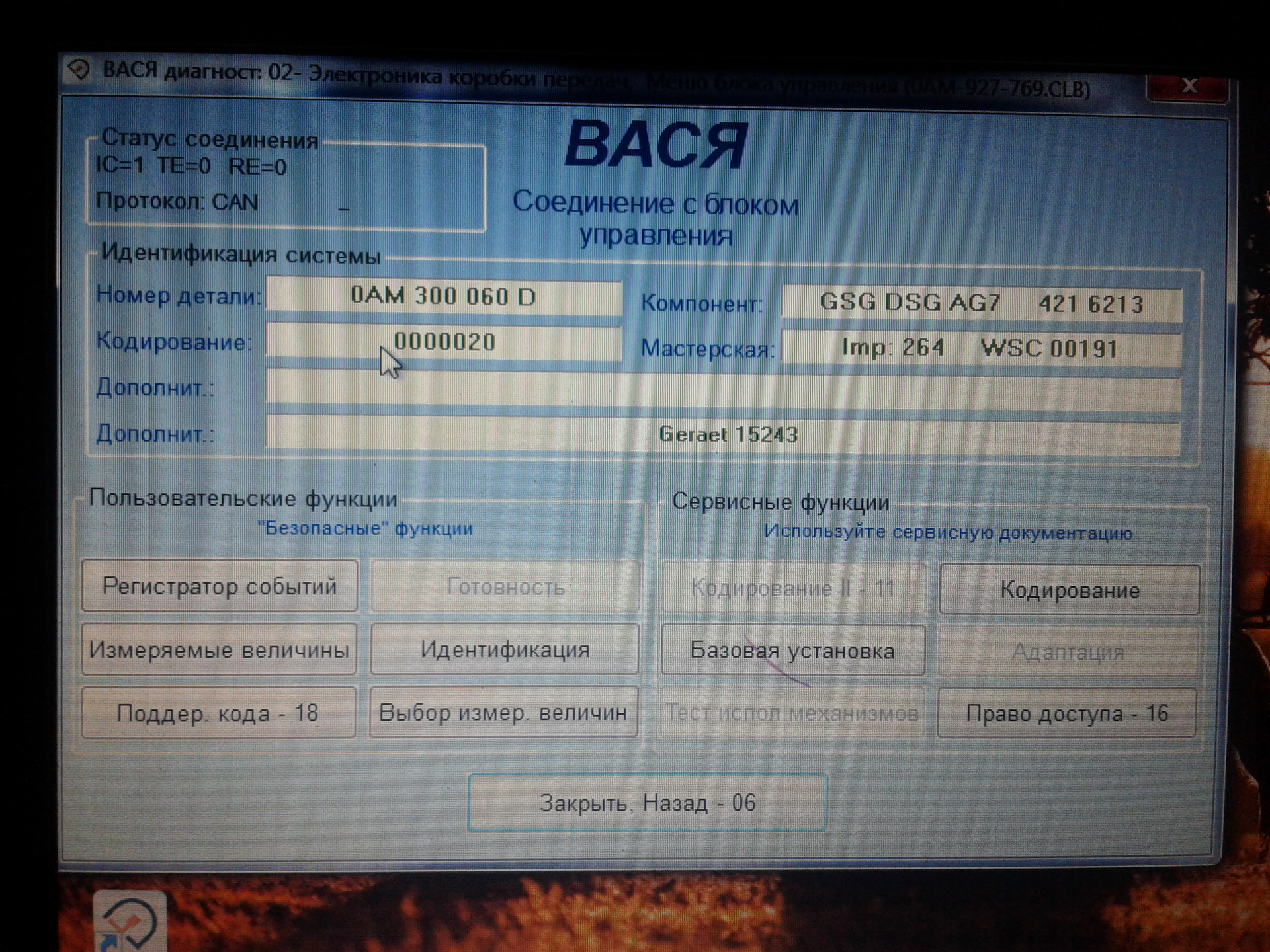Open Право доступа - 16 login

[1067, 713]
